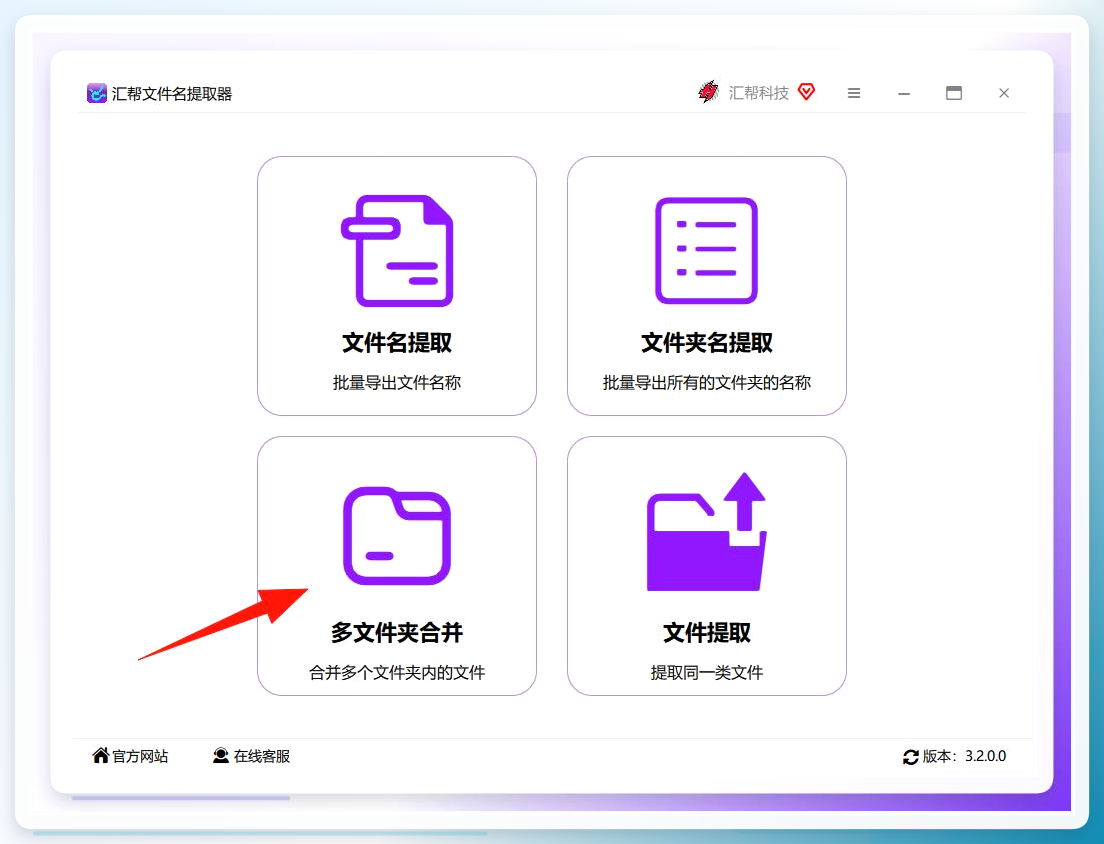
Task: Click the 合并多个文件夹内的文件 description
Action: pyautogui.click(x=397, y=672)
